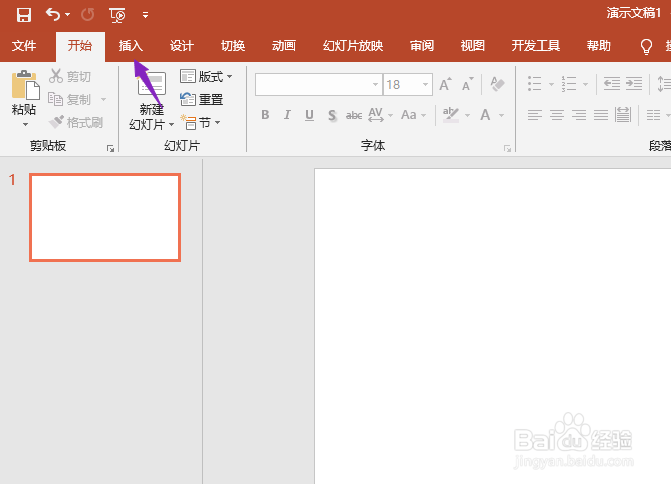This screenshot has width=671, height=484.
Task: Expand the font name dropdown arrow
Action: pyautogui.click(x=375, y=84)
